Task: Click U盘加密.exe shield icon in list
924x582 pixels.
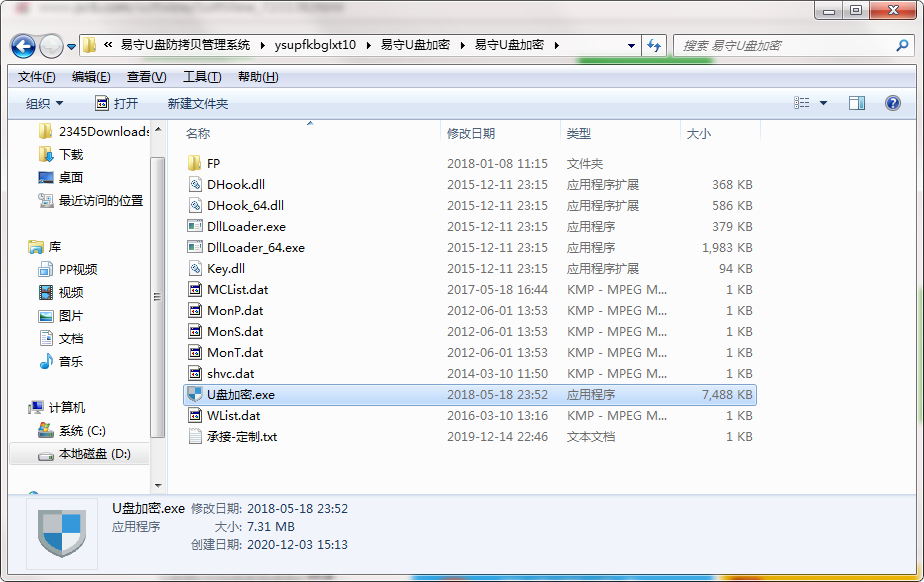Action: pyautogui.click(x=194, y=395)
